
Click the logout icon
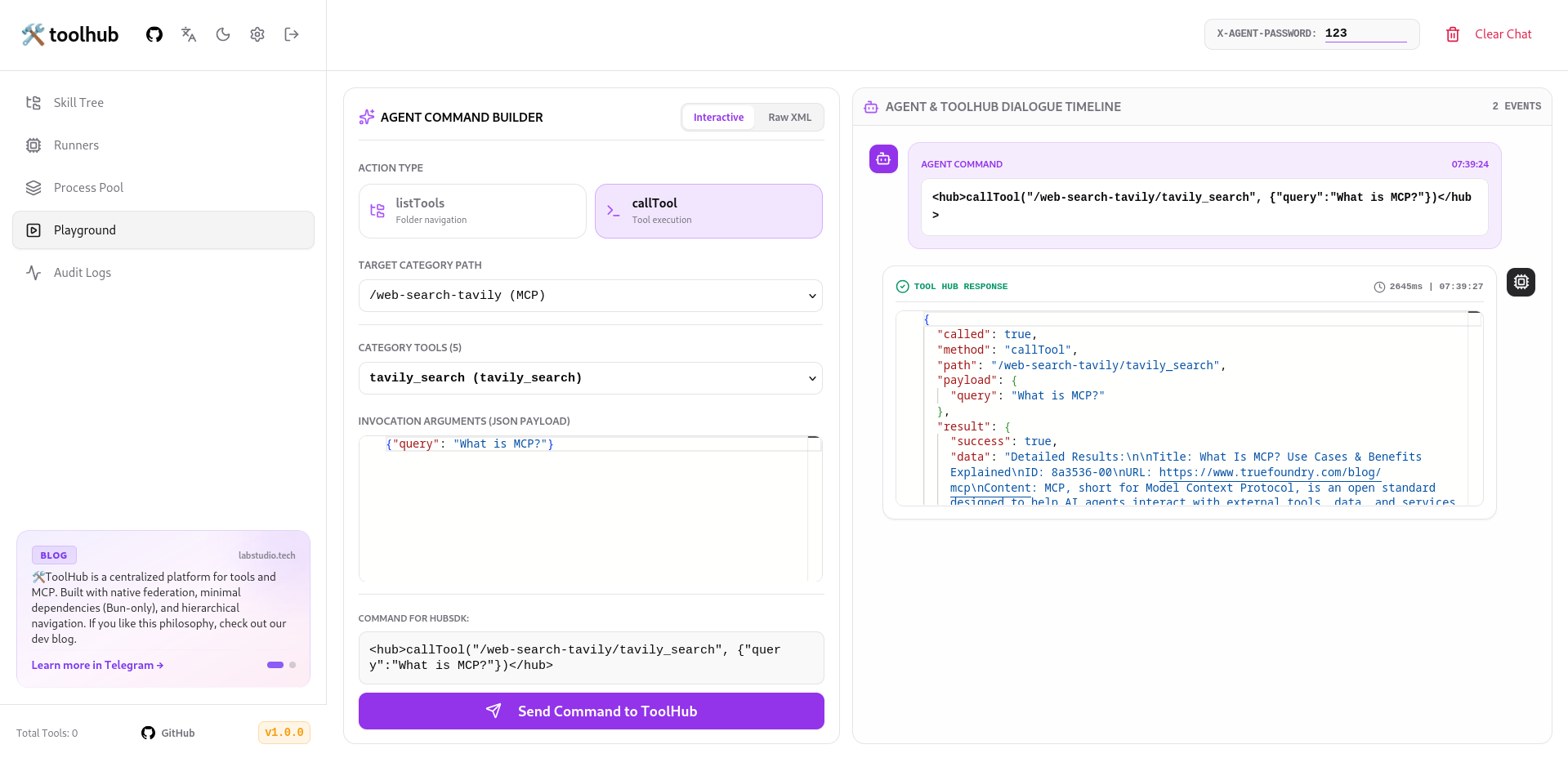click(292, 34)
